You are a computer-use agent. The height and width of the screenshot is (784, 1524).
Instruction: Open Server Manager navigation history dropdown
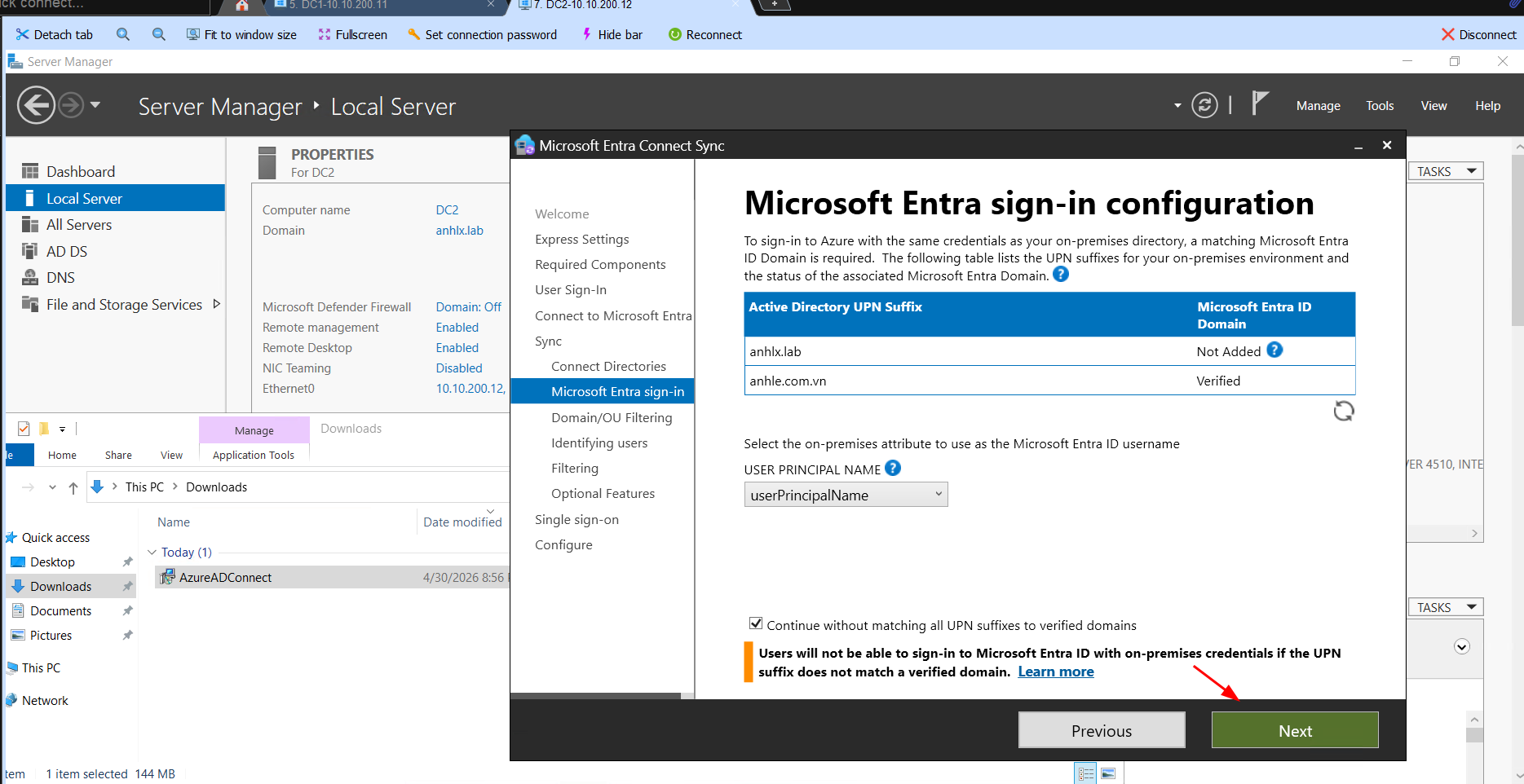coord(95,104)
